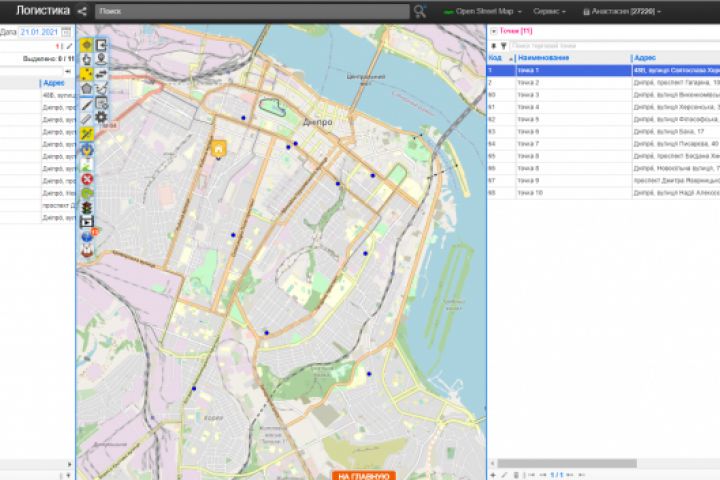This screenshot has width=720, height=480.
Task: Click the plus add icon at points panel bottom
Action: [493, 475]
